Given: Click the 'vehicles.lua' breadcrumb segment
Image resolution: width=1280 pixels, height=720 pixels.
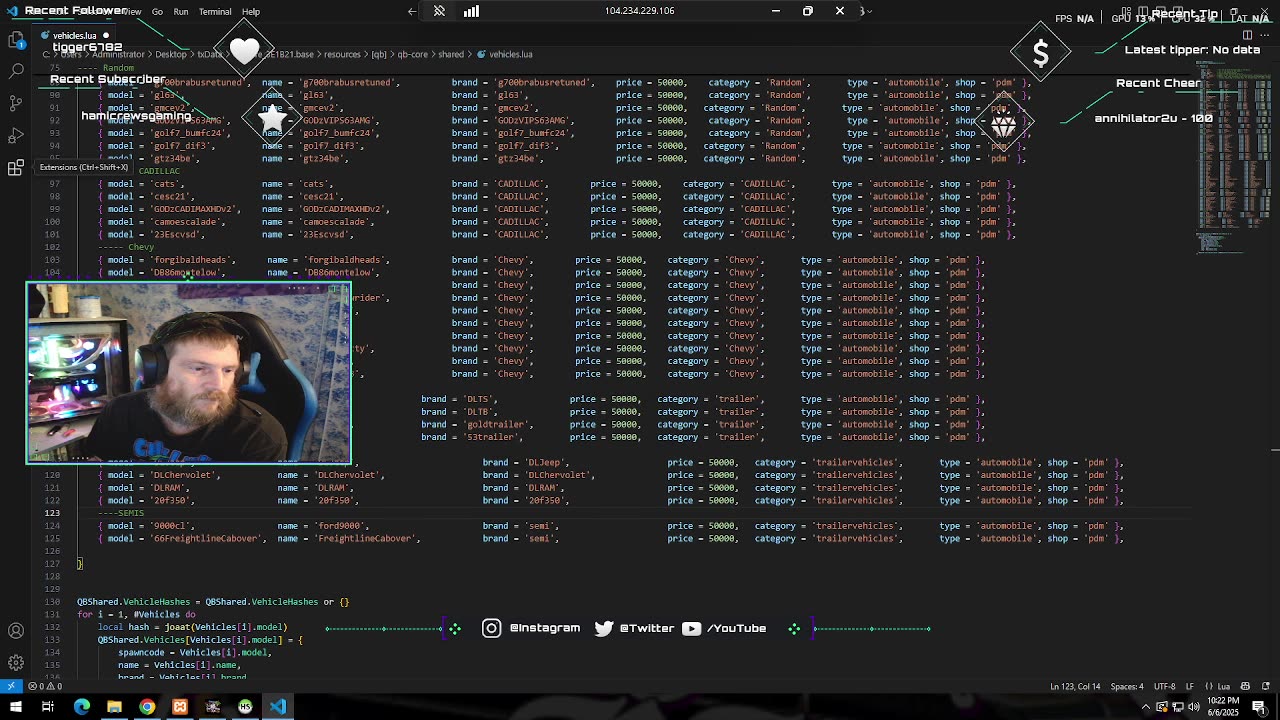Looking at the screenshot, I should 510,54.
